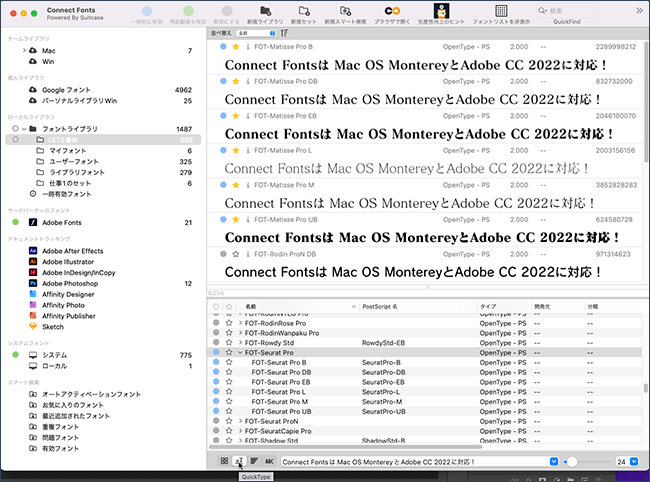Toggle favorite star for FOT-Seurat Pro DB row
This screenshot has height=482, width=650.
tap(229, 372)
